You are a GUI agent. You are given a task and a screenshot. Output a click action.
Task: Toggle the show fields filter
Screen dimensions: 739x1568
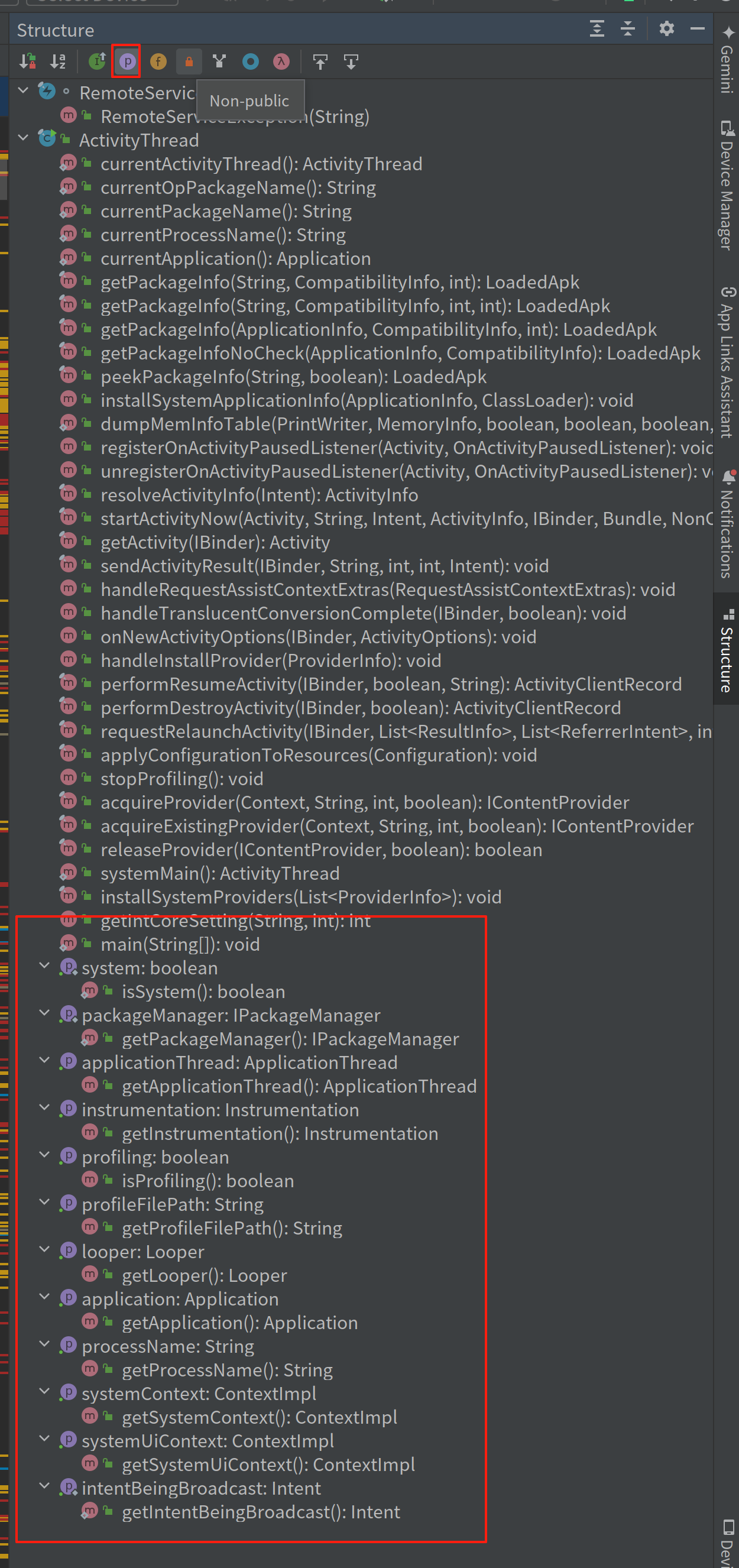click(158, 61)
